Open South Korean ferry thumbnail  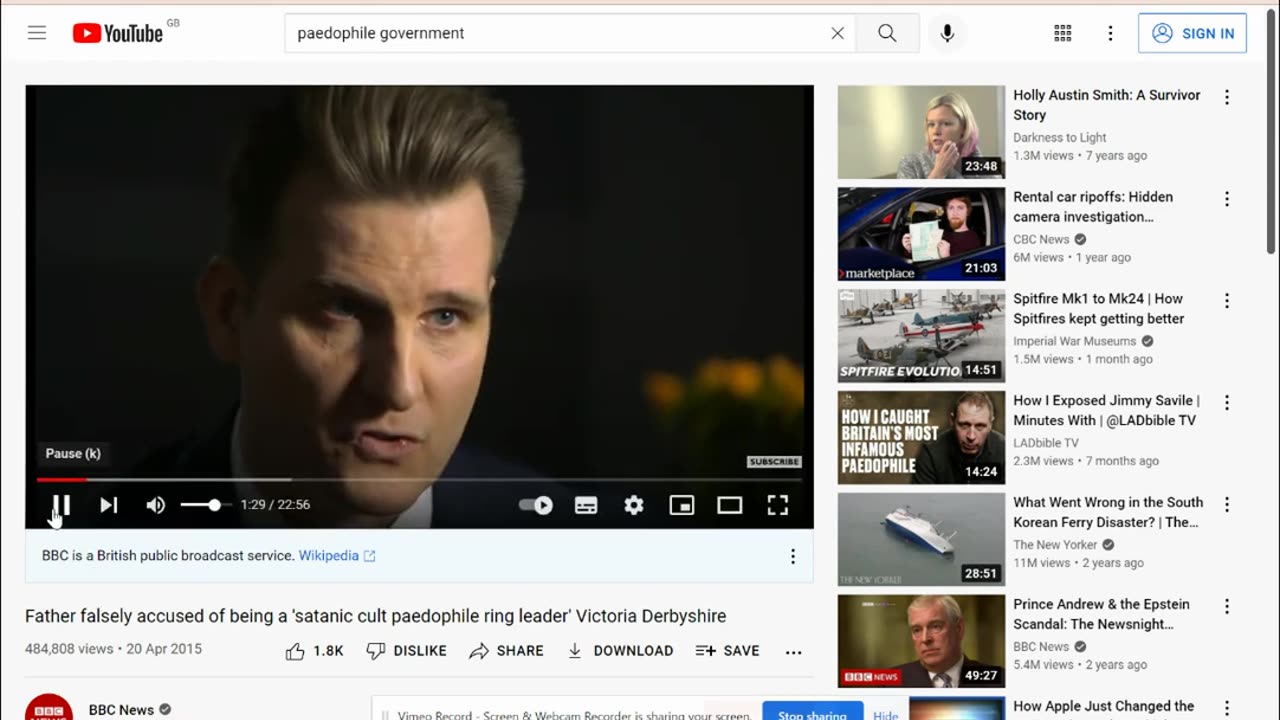point(921,540)
